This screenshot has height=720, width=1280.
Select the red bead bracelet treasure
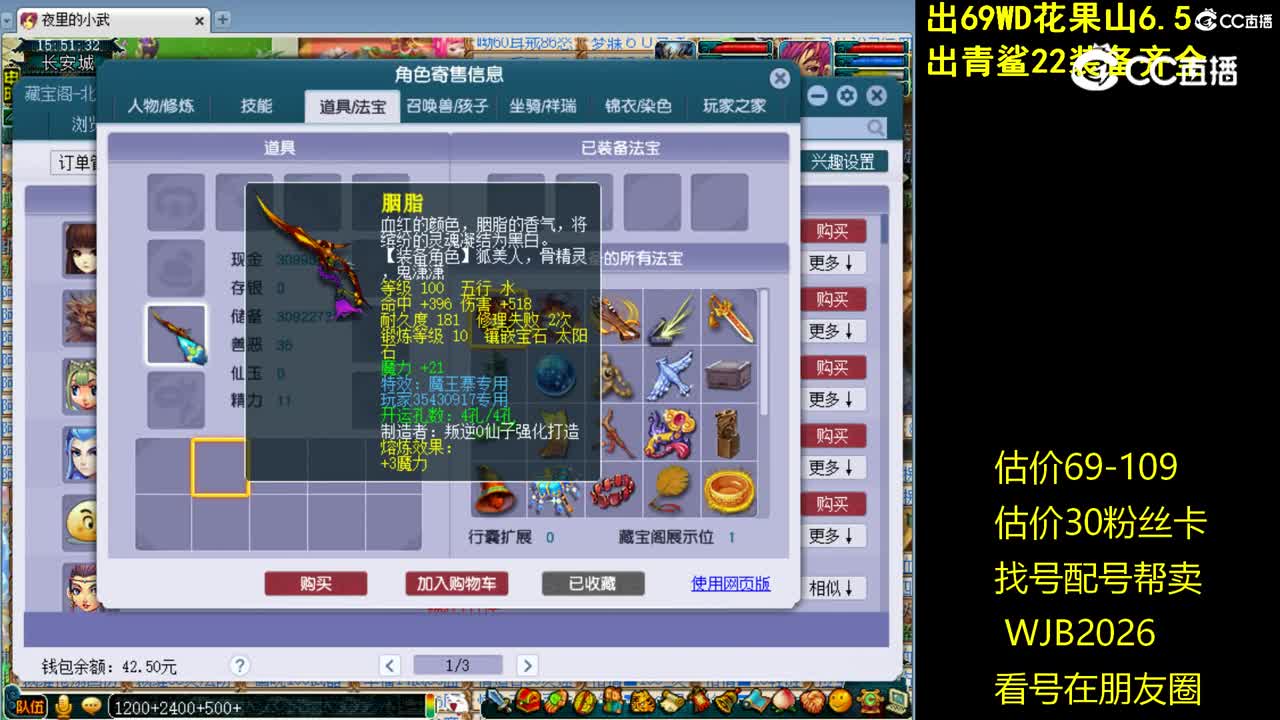pos(613,491)
